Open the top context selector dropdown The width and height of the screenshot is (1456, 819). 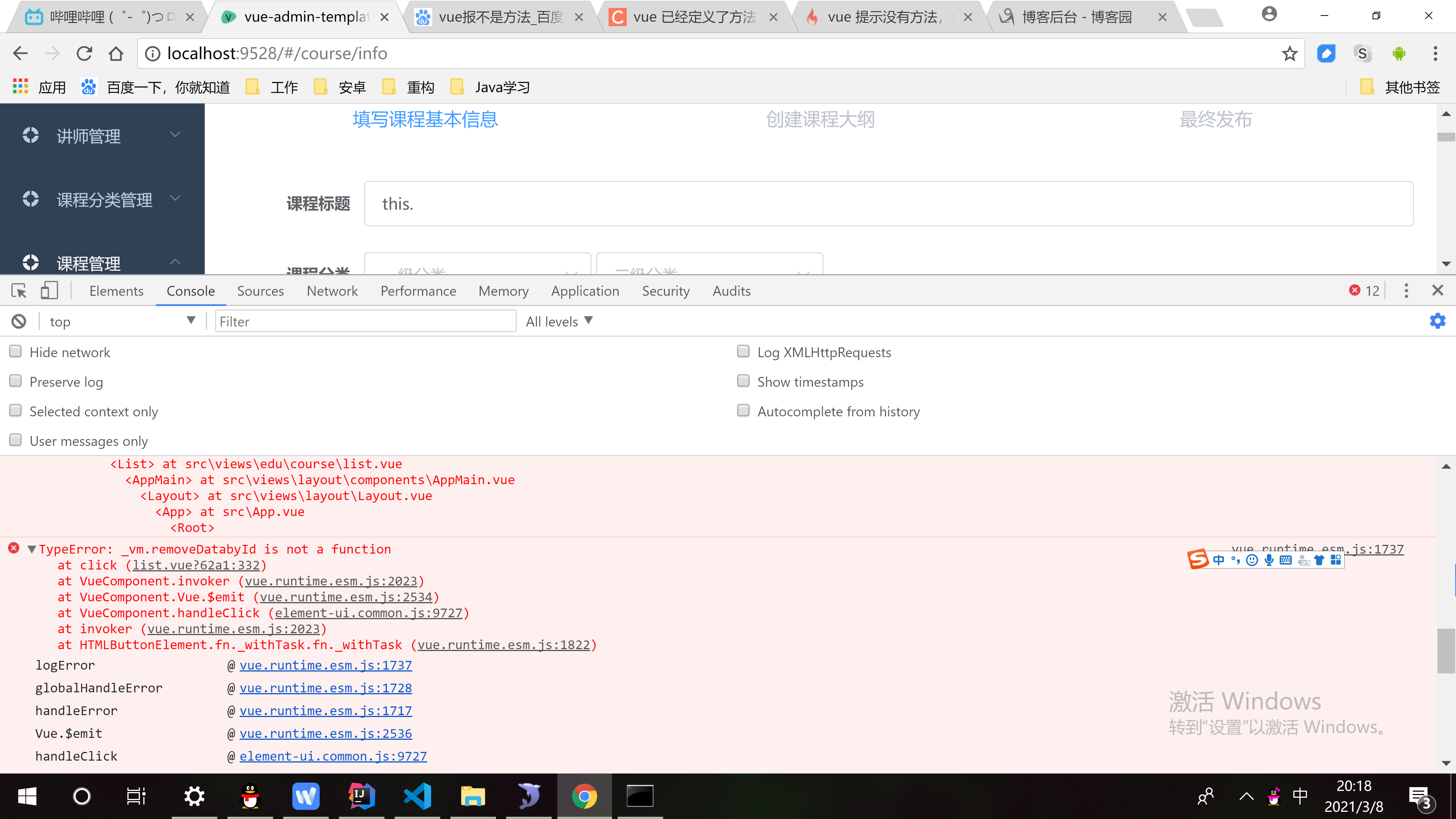tap(121, 322)
